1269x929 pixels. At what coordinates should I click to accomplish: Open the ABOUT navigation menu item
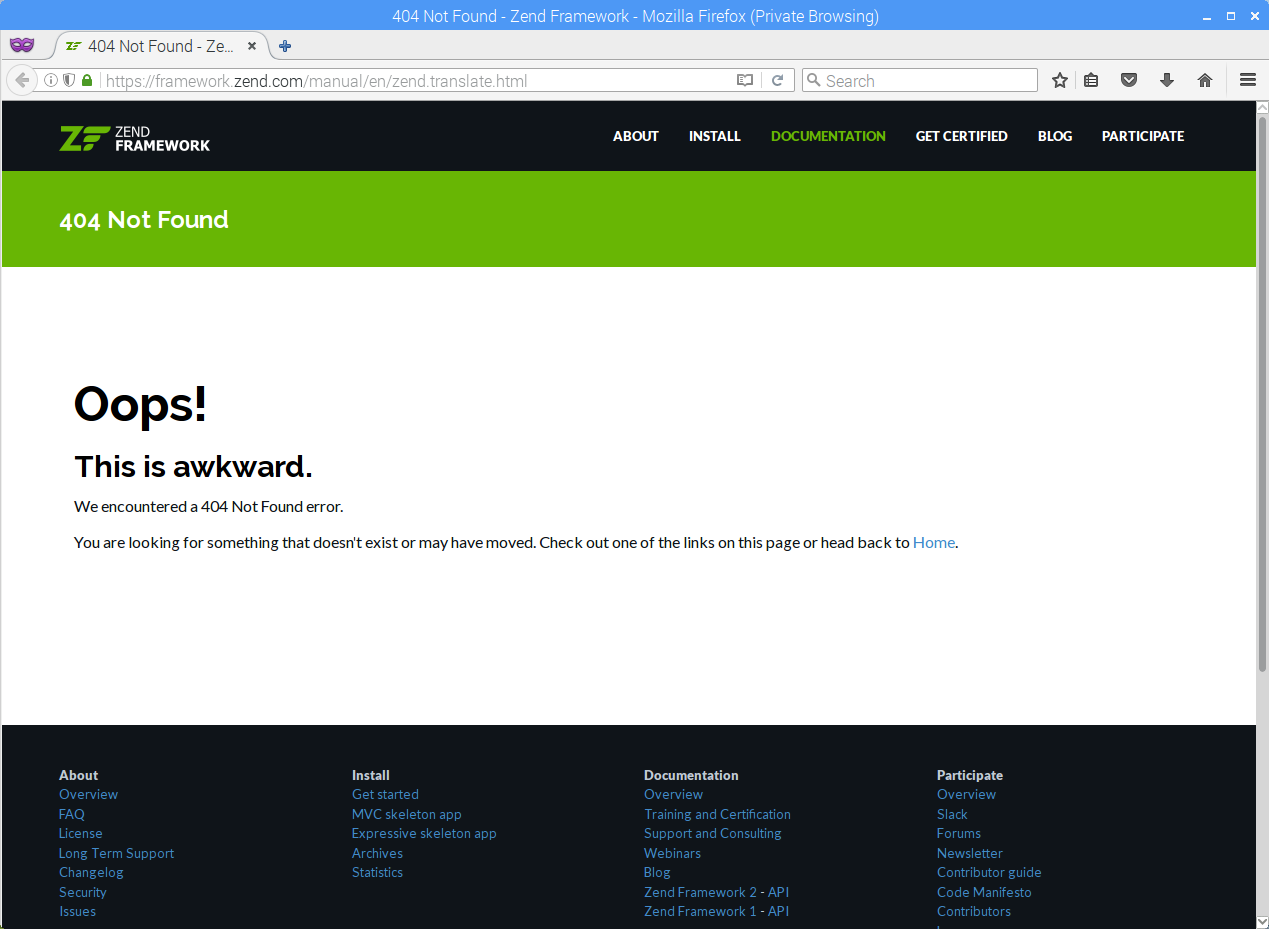click(636, 136)
